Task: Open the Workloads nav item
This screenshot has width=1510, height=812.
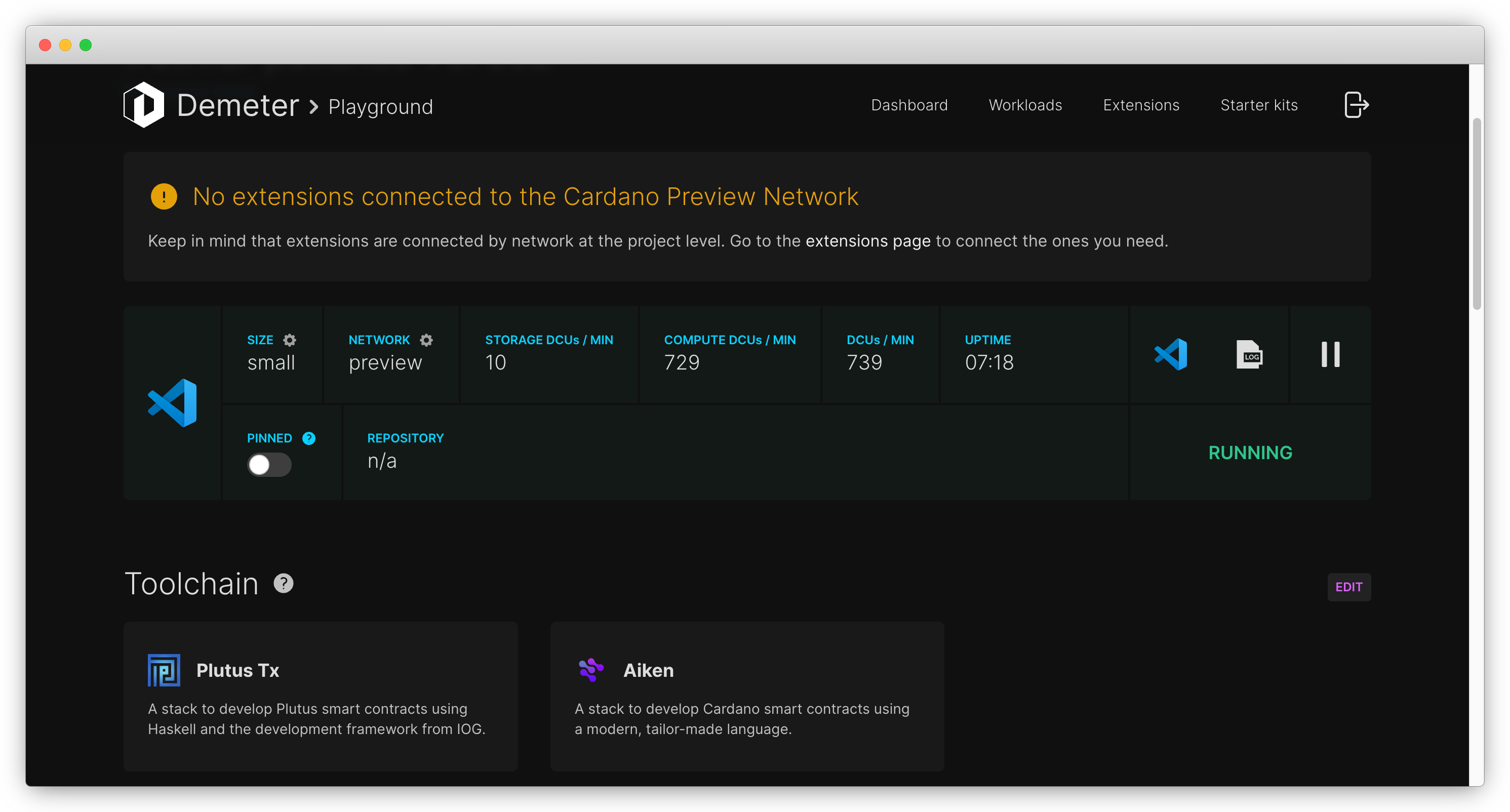Action: 1025,105
